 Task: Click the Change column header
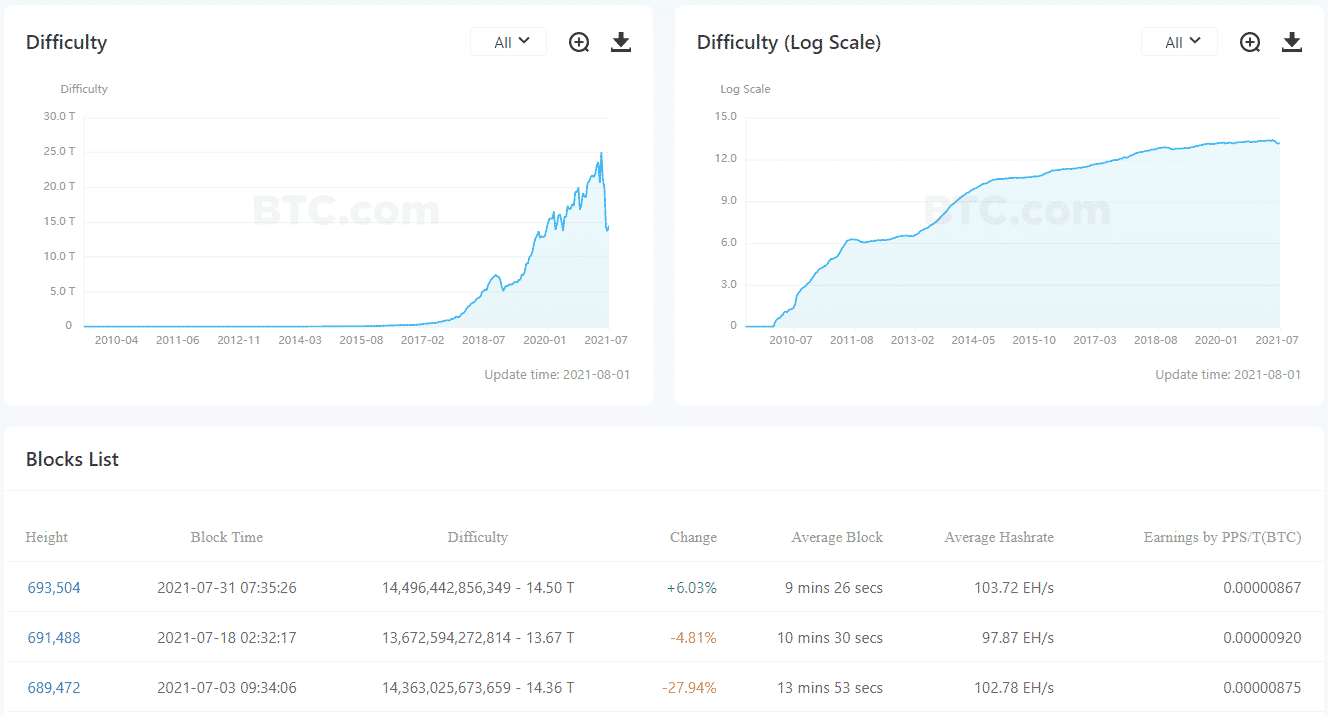tap(693, 537)
